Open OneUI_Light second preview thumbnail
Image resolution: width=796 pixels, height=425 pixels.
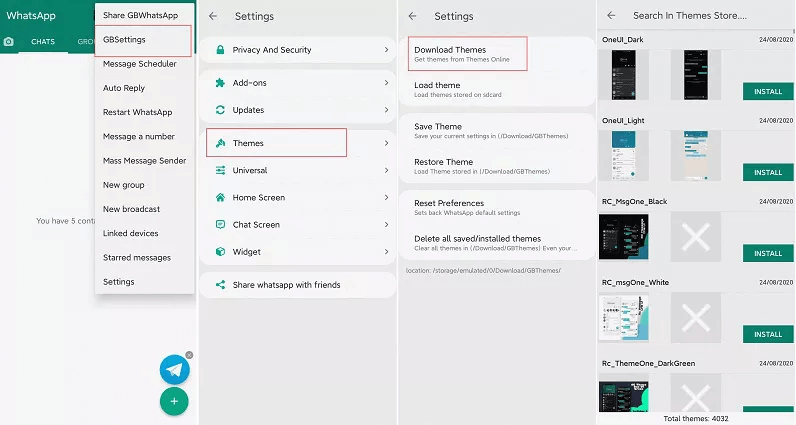pos(695,155)
